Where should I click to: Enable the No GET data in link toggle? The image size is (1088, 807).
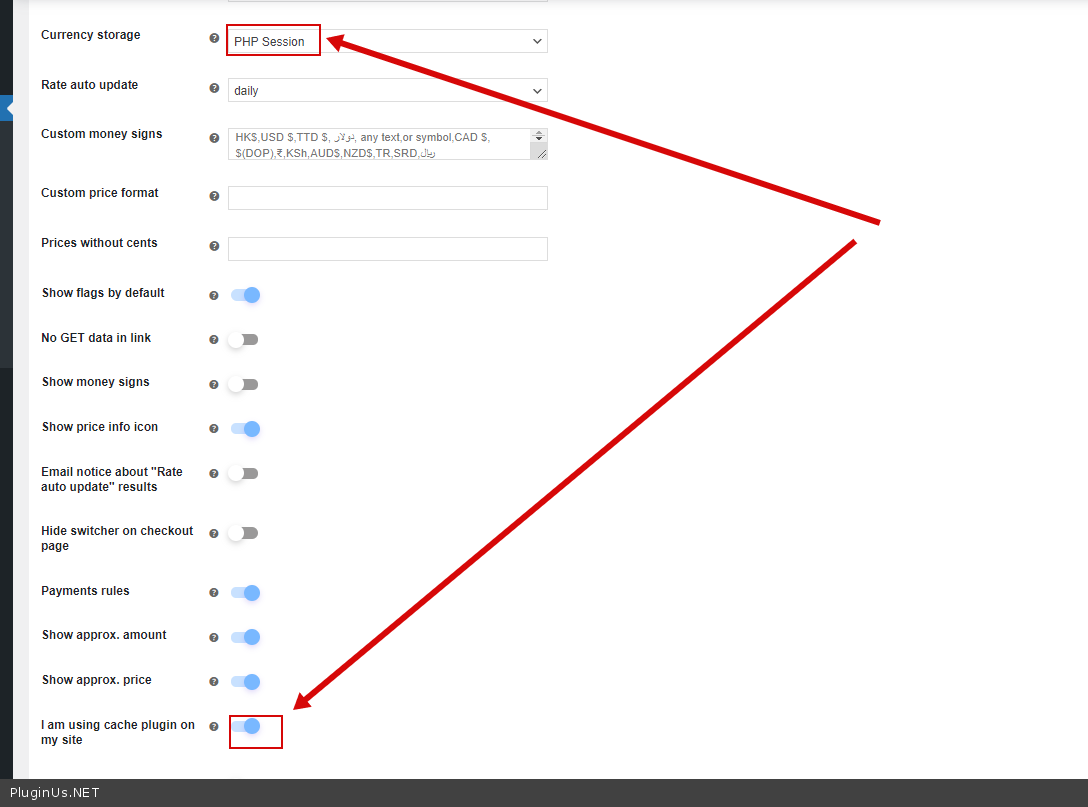[243, 340]
